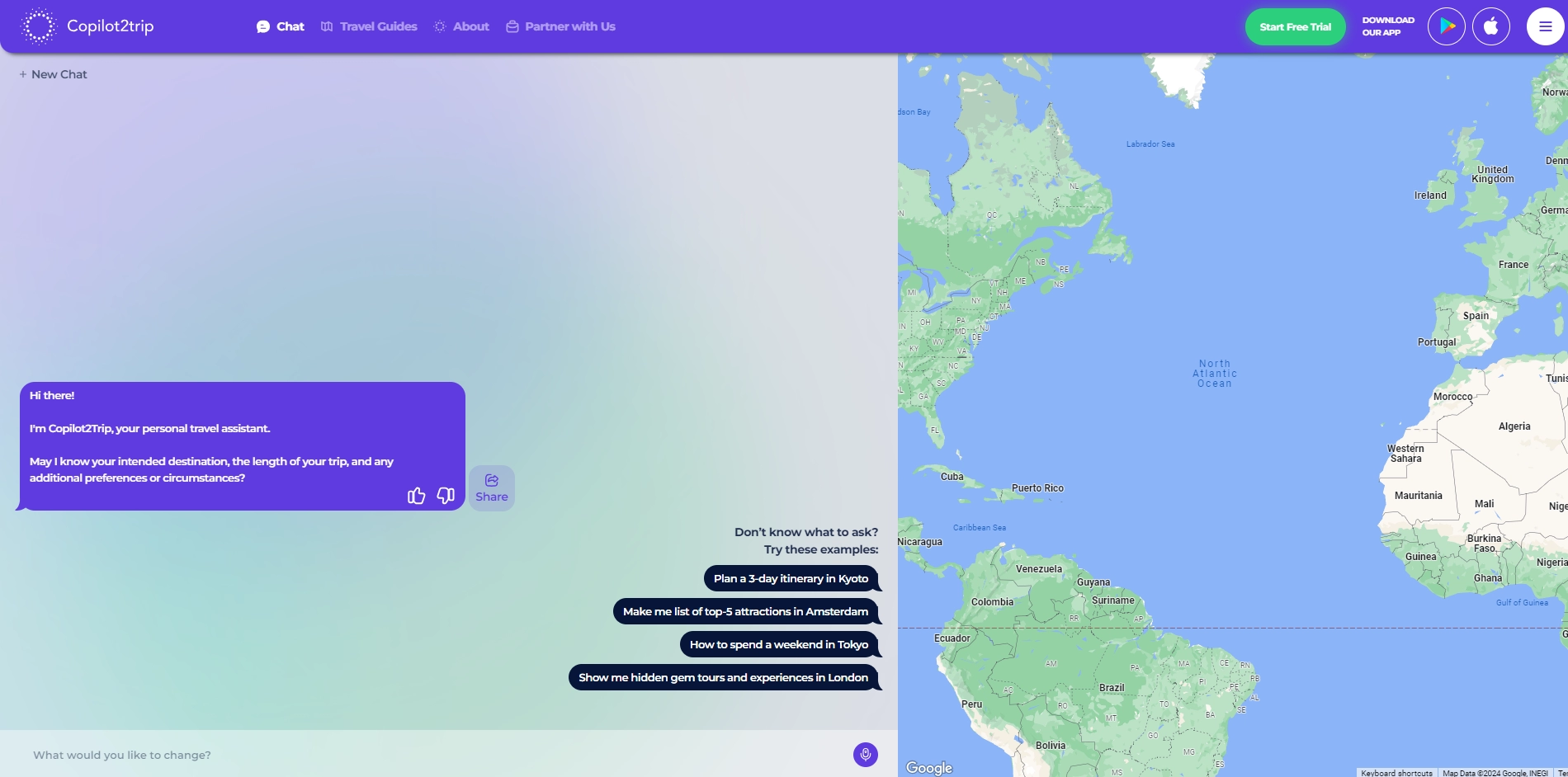The height and width of the screenshot is (777, 1568).
Task: Click the Suriname map label
Action: (x=1113, y=600)
